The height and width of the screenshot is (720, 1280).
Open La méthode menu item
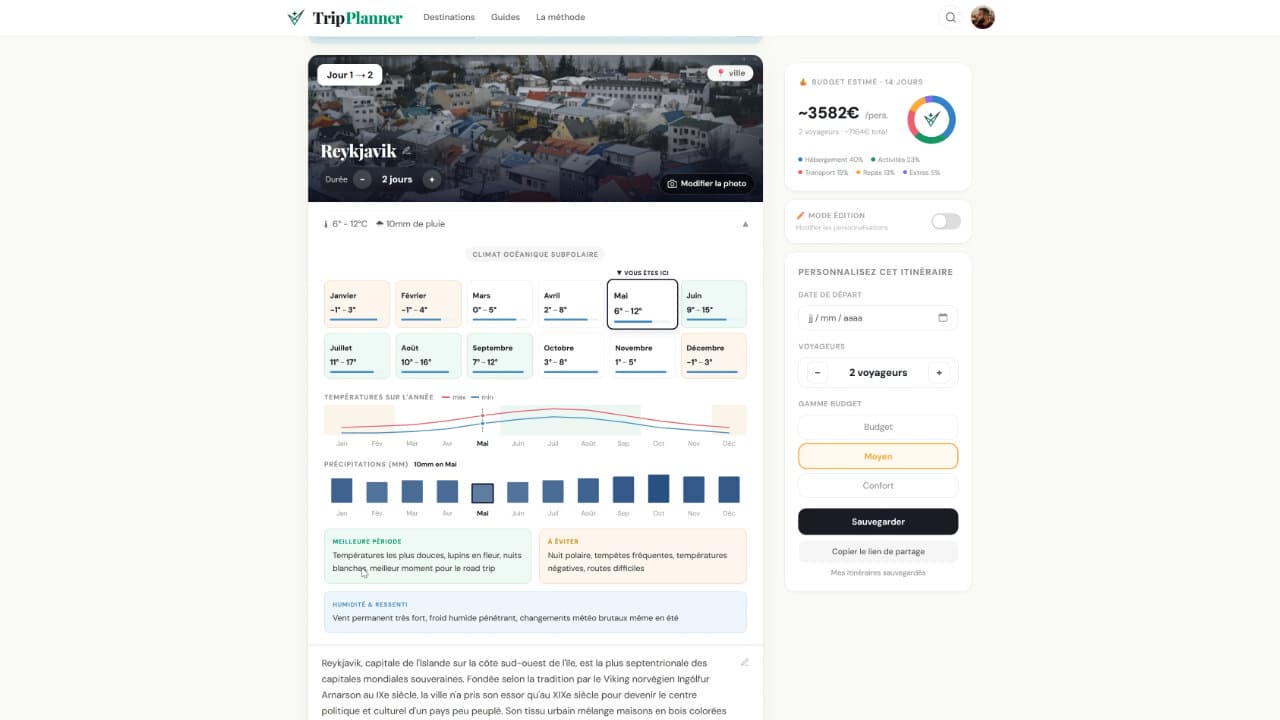(560, 17)
